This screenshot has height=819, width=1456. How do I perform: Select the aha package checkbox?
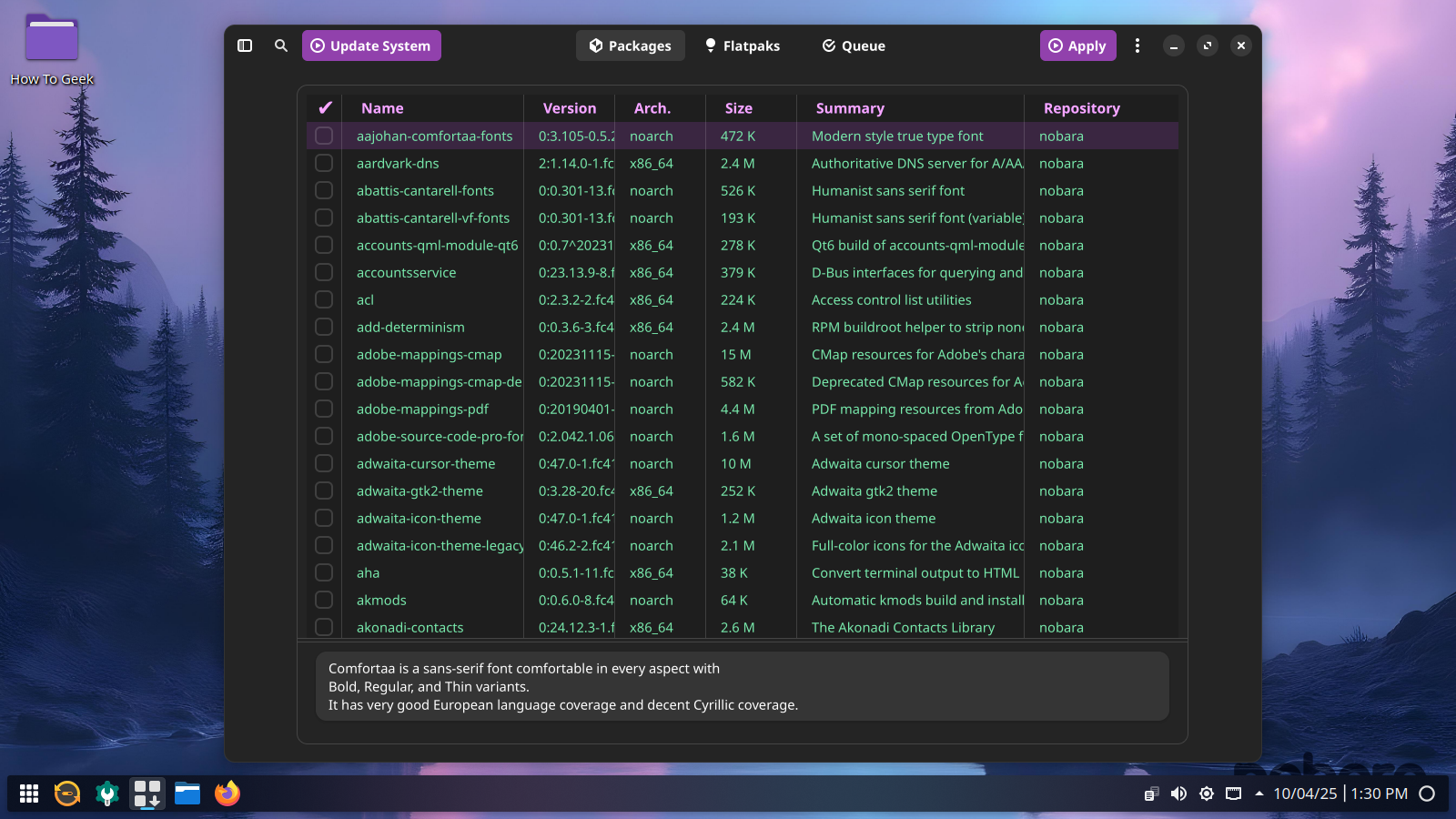point(324,572)
